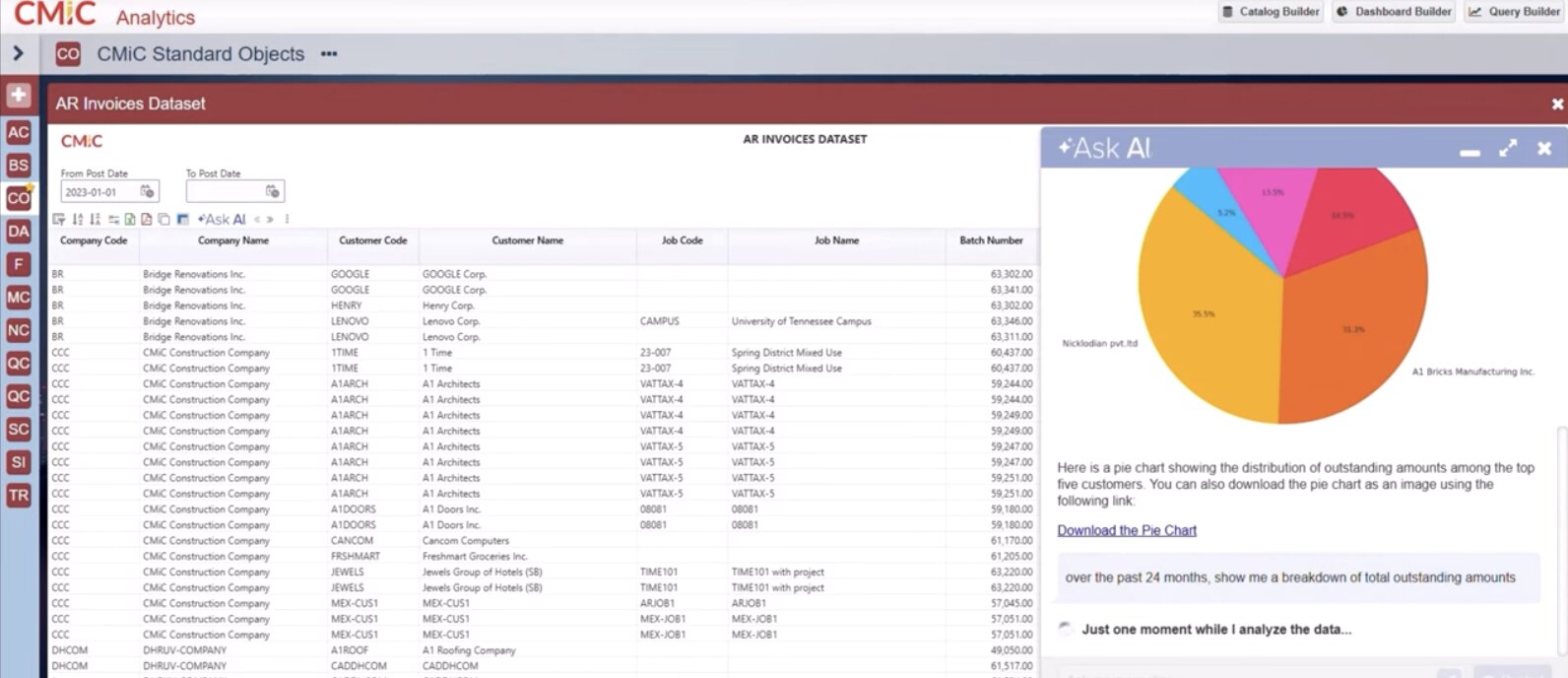Export dataset to PDF

147,219
